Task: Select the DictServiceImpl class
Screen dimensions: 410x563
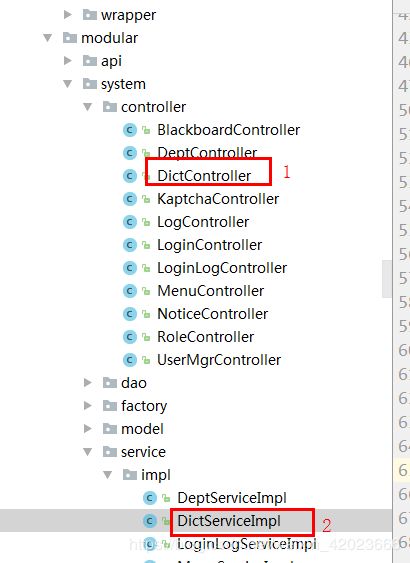Action: (229, 521)
